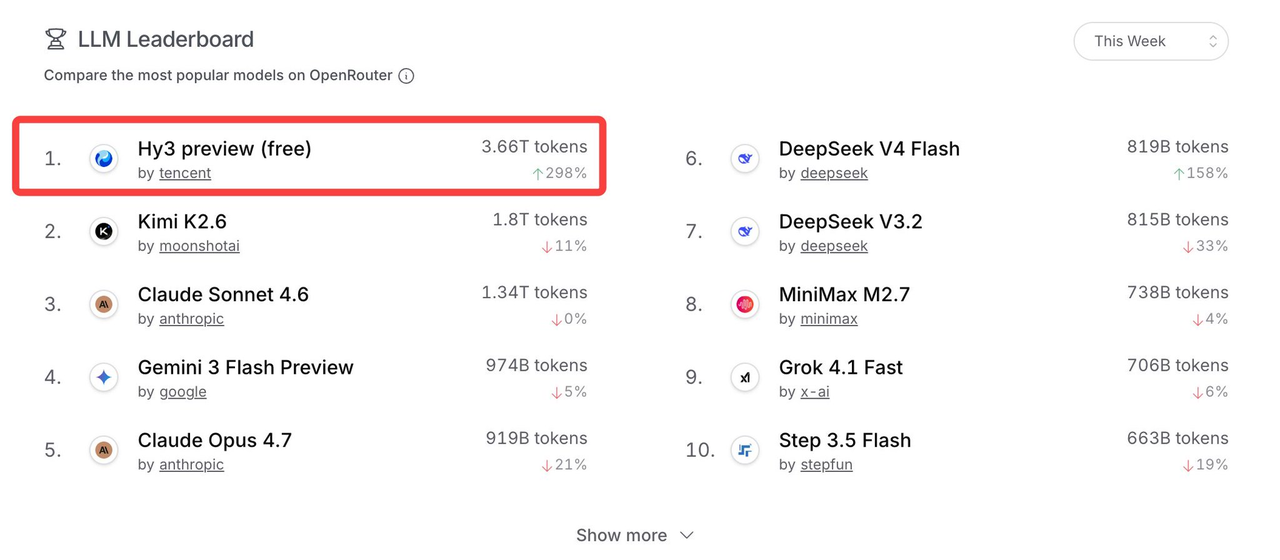Open the DeepSeek V4 Flash model page
1280x560 pixels.
(x=869, y=149)
